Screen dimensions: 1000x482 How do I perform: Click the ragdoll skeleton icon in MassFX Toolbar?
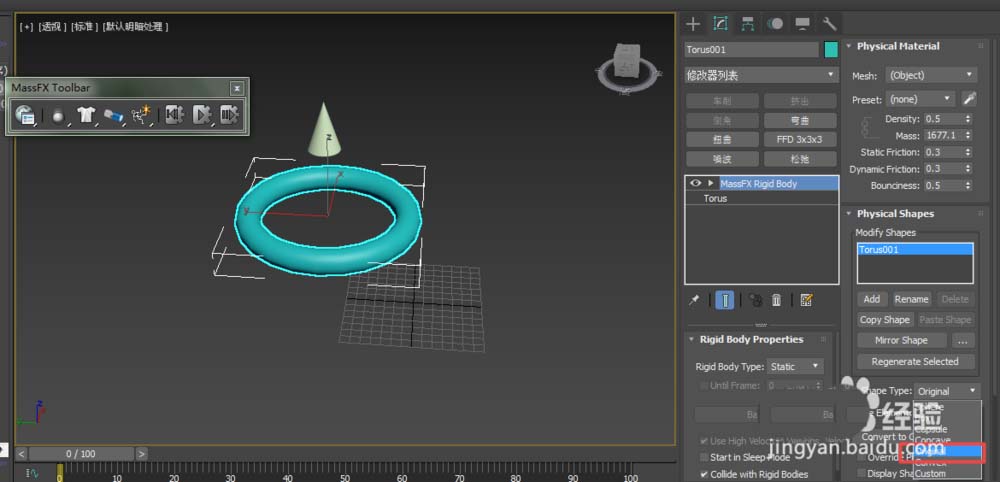point(140,115)
